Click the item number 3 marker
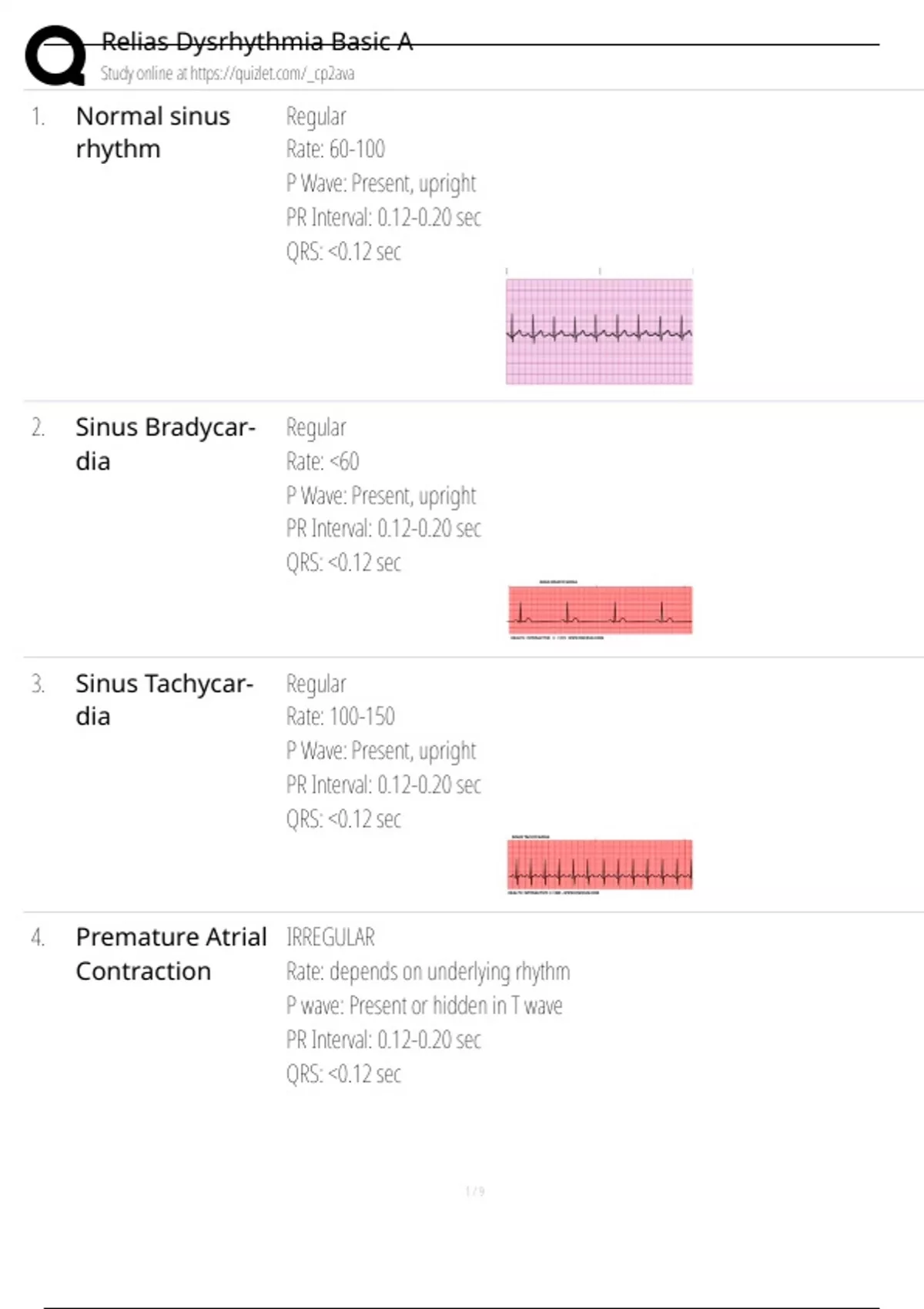924x1309 pixels. (38, 684)
